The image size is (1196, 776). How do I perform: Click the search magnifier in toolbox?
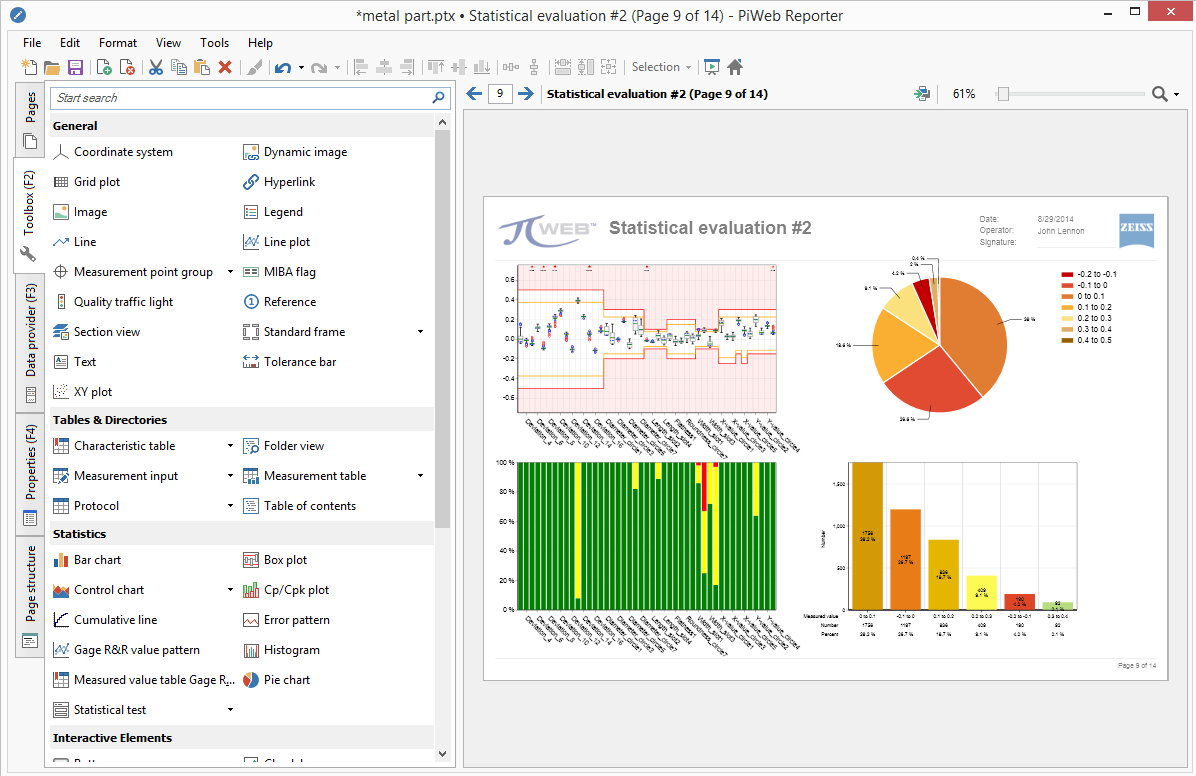click(438, 98)
